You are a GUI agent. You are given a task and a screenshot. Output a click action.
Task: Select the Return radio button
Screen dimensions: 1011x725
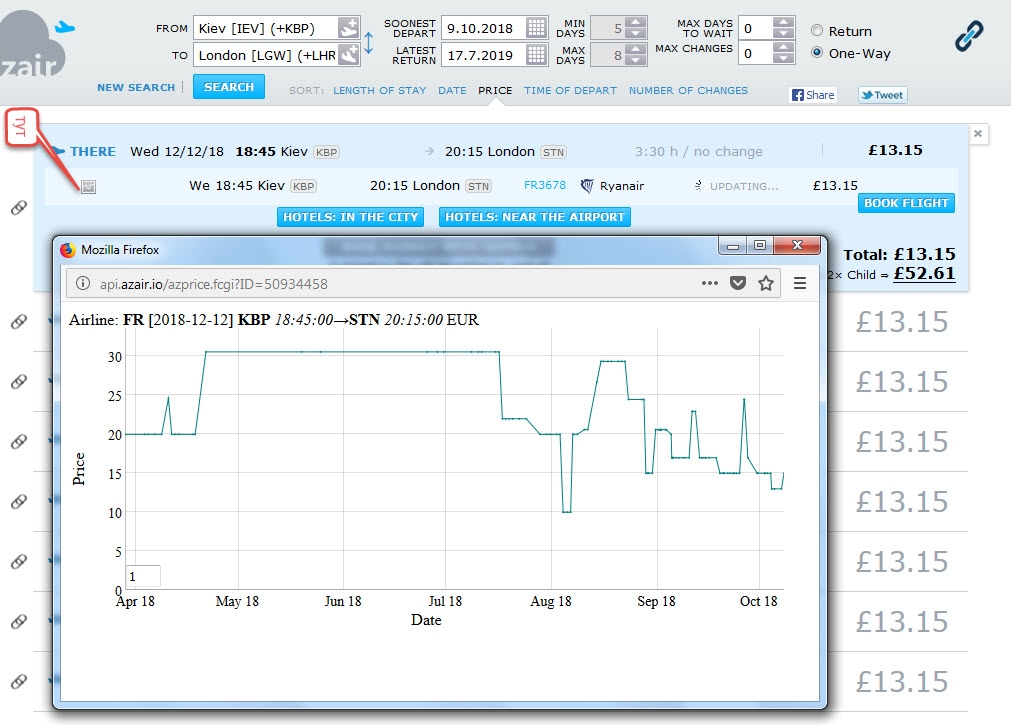point(817,31)
